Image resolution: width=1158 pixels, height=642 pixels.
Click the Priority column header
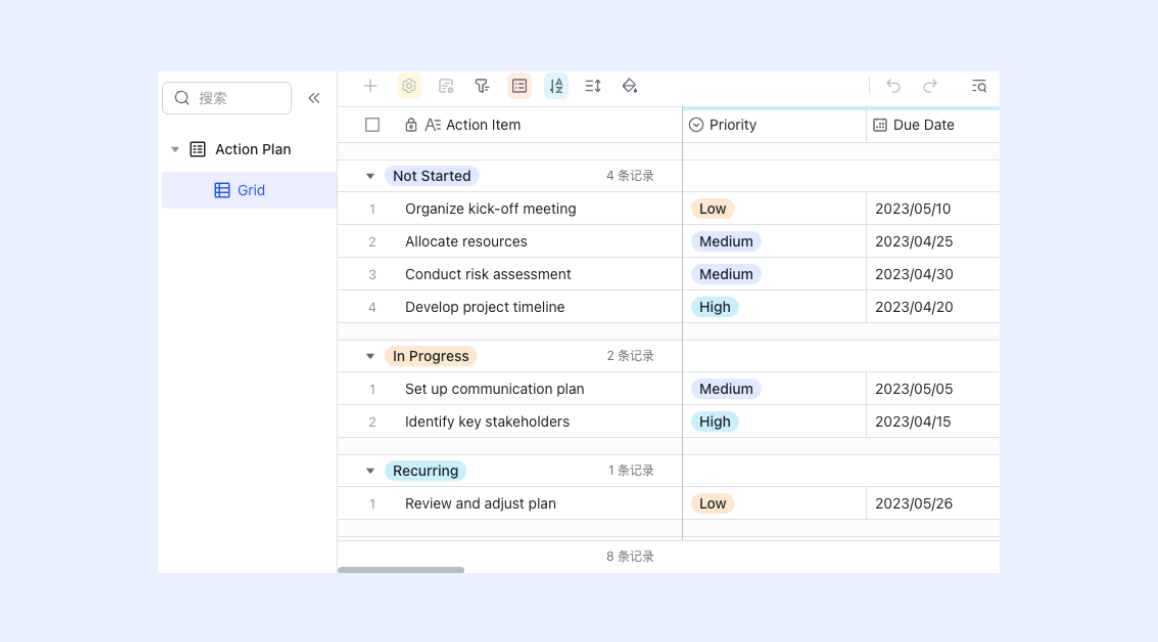(x=774, y=125)
